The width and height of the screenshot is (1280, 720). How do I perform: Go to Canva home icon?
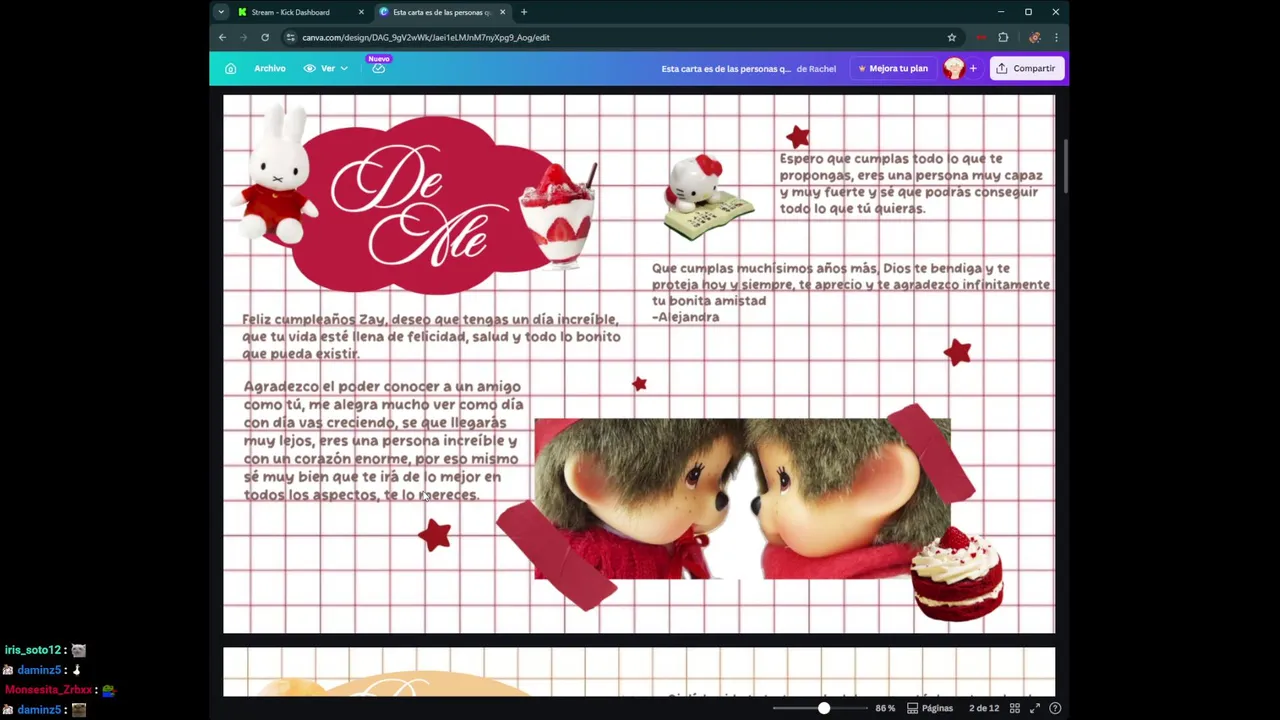pos(230,68)
